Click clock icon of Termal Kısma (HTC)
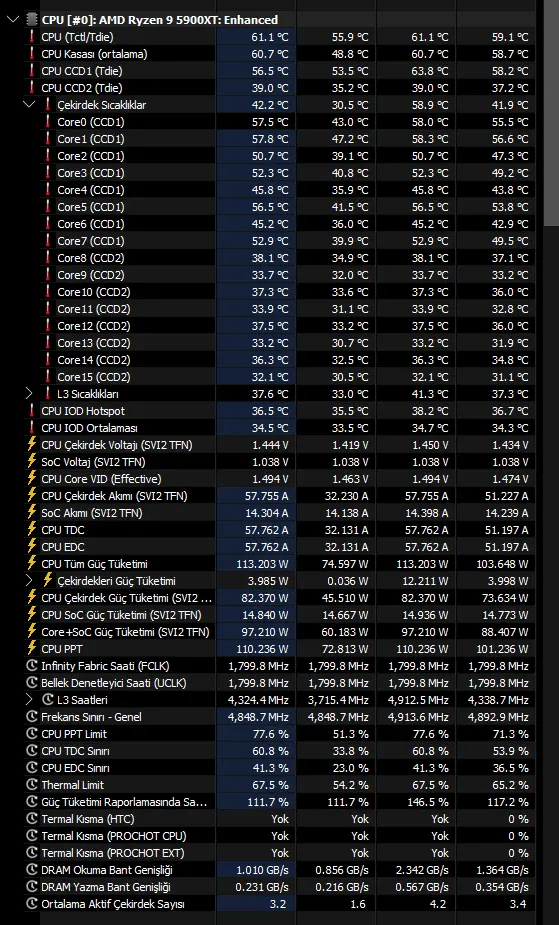The height and width of the screenshot is (925, 559). pos(32,819)
